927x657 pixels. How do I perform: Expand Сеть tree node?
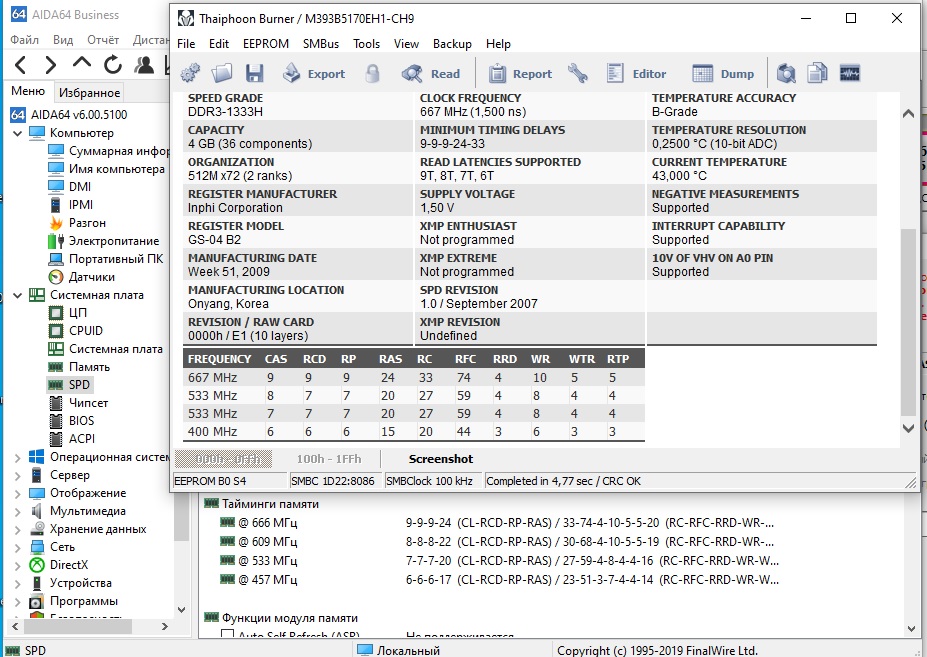point(17,547)
